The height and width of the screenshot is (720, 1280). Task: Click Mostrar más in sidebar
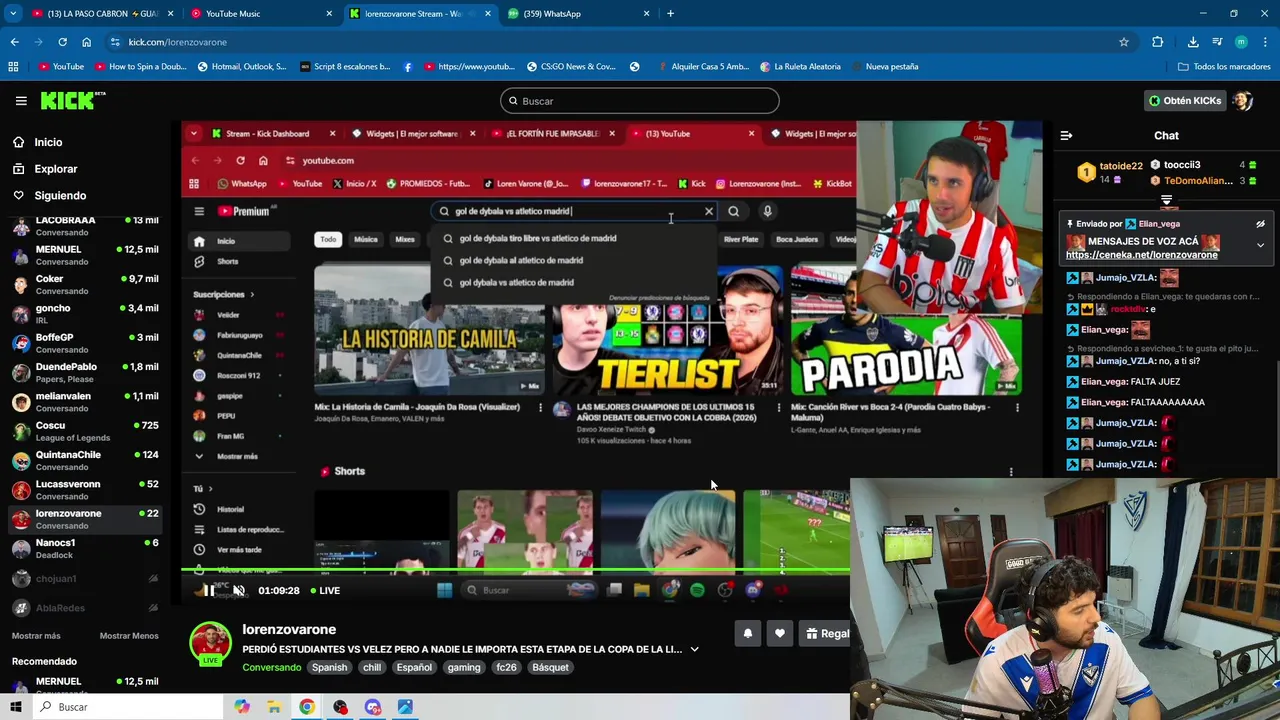[36, 636]
